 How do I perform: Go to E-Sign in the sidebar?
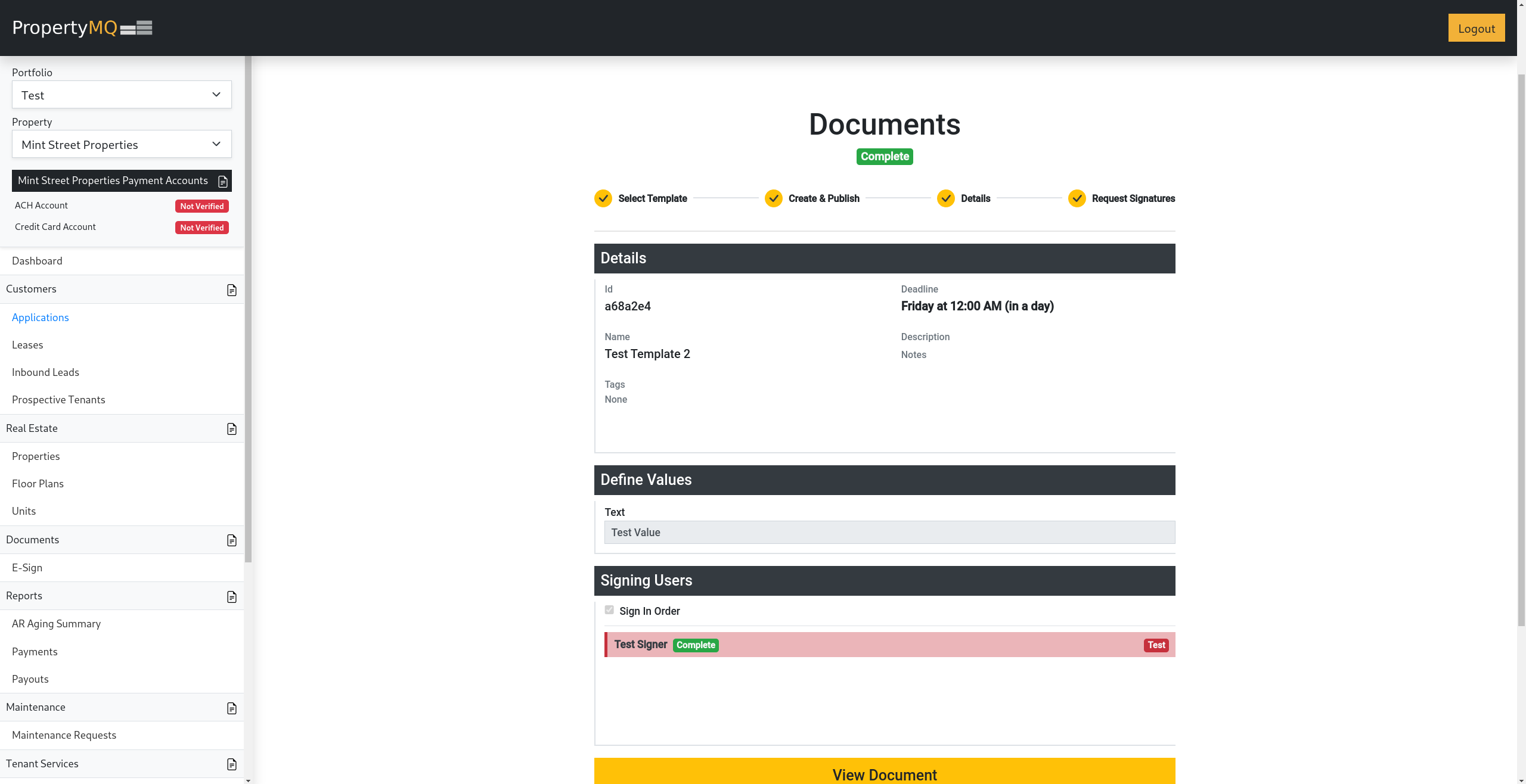point(27,568)
